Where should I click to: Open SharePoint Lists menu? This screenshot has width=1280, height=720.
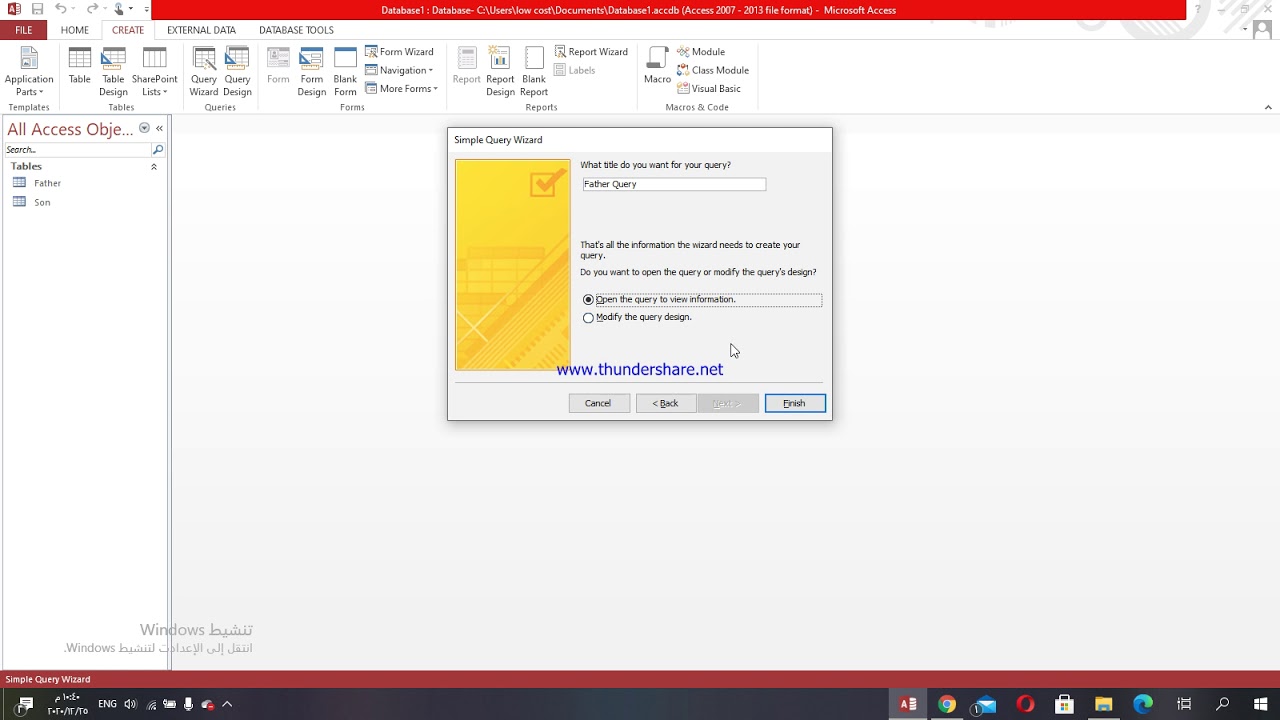coord(154,72)
